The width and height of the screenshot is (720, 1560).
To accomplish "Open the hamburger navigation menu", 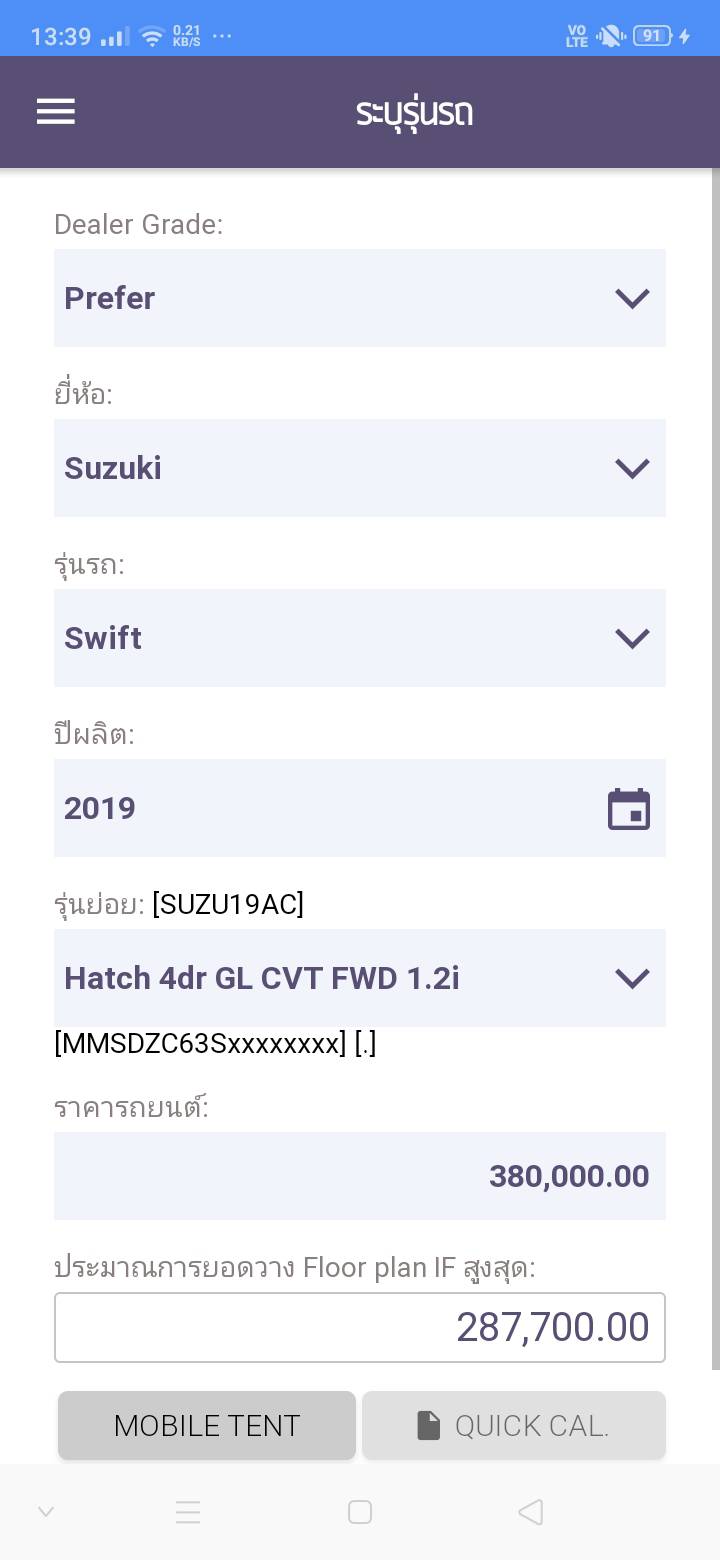I will [56, 111].
